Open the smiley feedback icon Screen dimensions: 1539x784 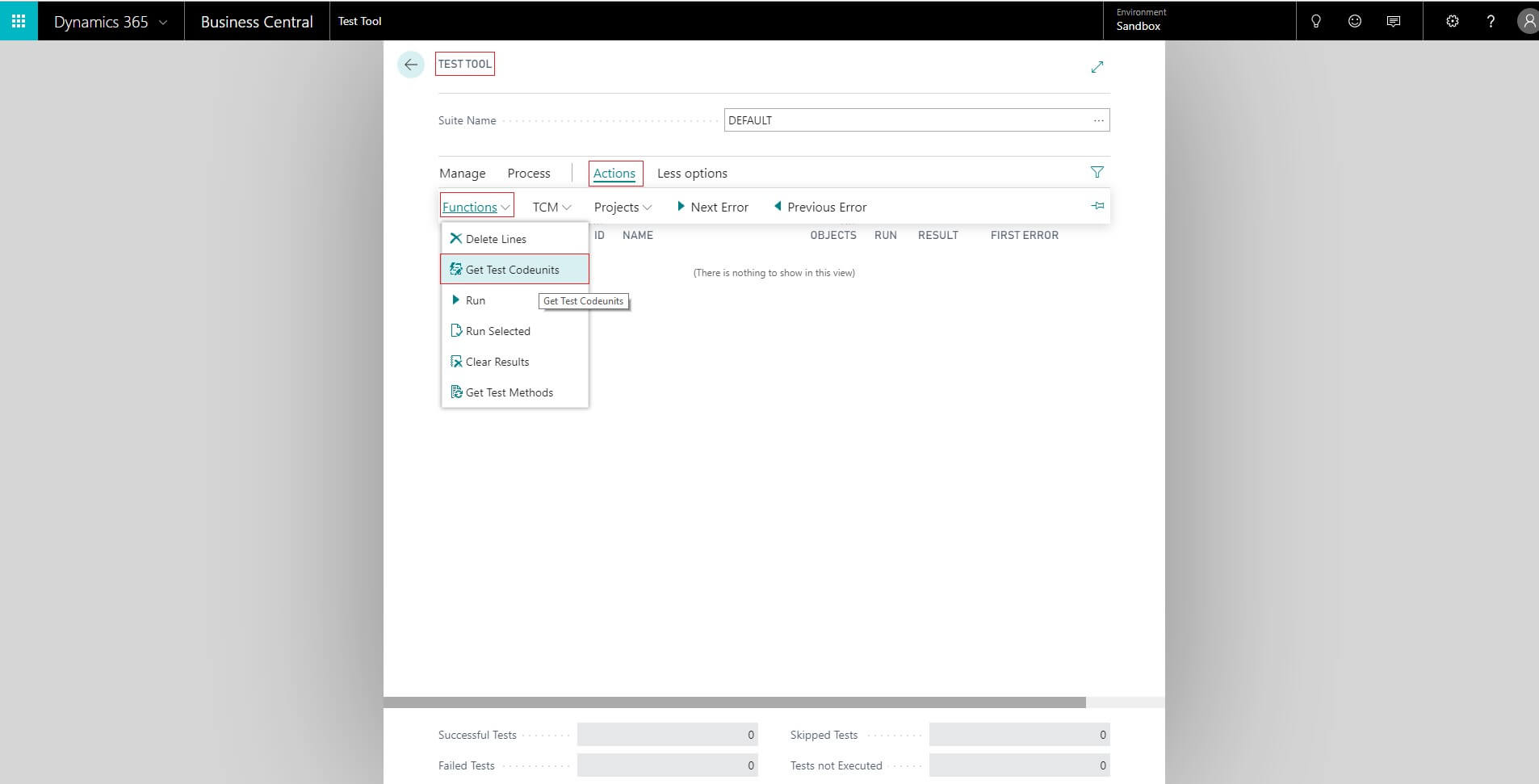pyautogui.click(x=1355, y=21)
